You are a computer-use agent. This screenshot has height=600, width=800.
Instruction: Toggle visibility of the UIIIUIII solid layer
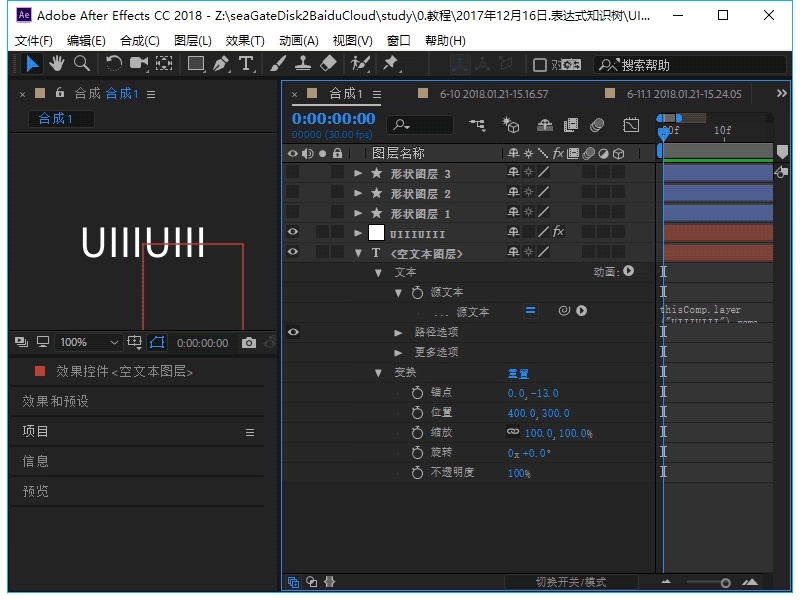click(x=292, y=231)
